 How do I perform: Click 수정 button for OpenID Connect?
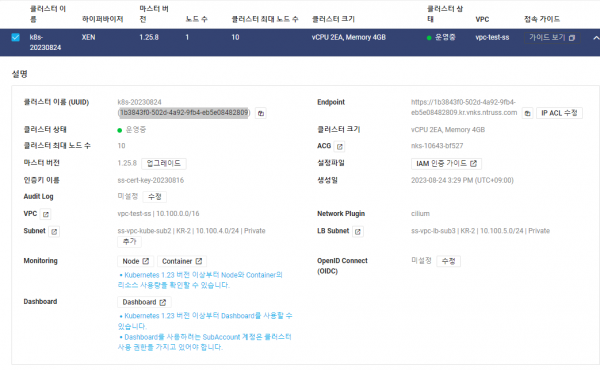(448, 261)
